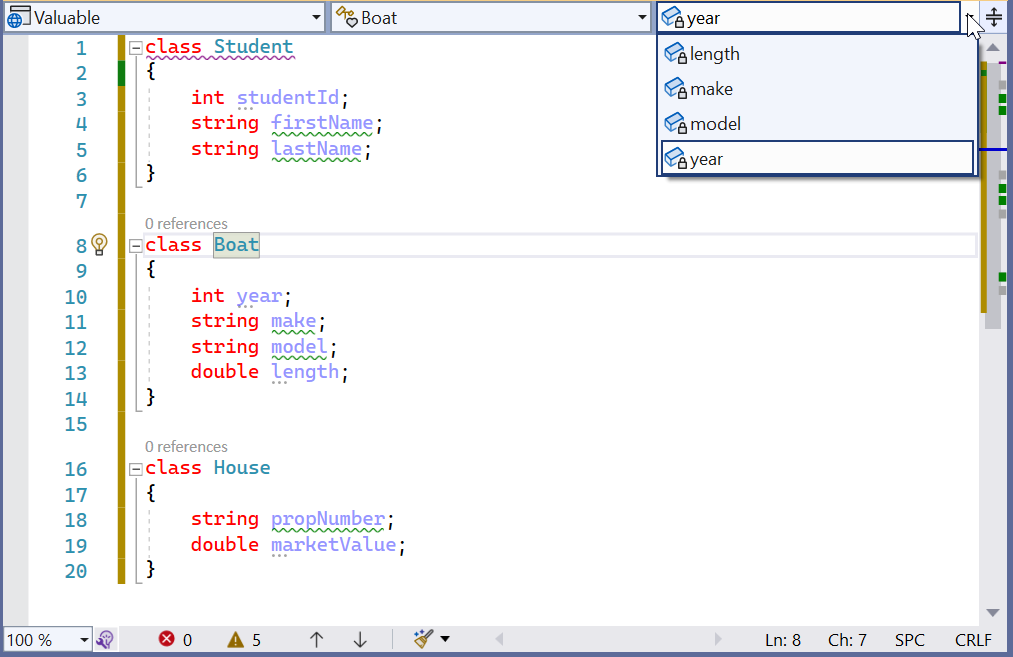
Task: Click the highlighted Boat class name in code
Action: pyautogui.click(x=236, y=245)
